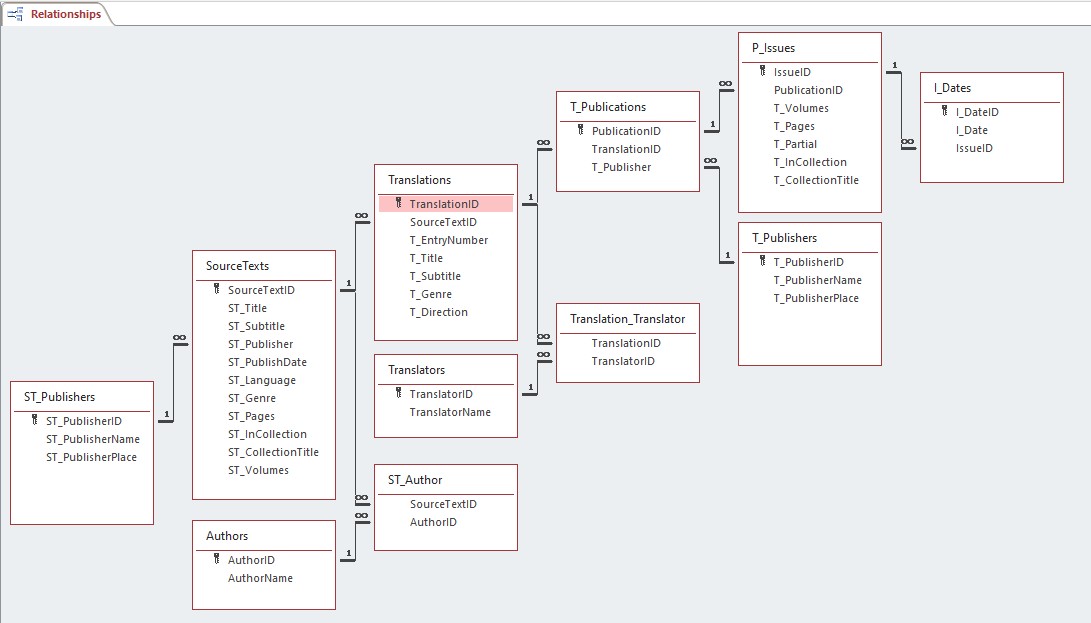The image size is (1091, 623).
Task: Select the T_PublisherPlace field
Action: point(816,298)
